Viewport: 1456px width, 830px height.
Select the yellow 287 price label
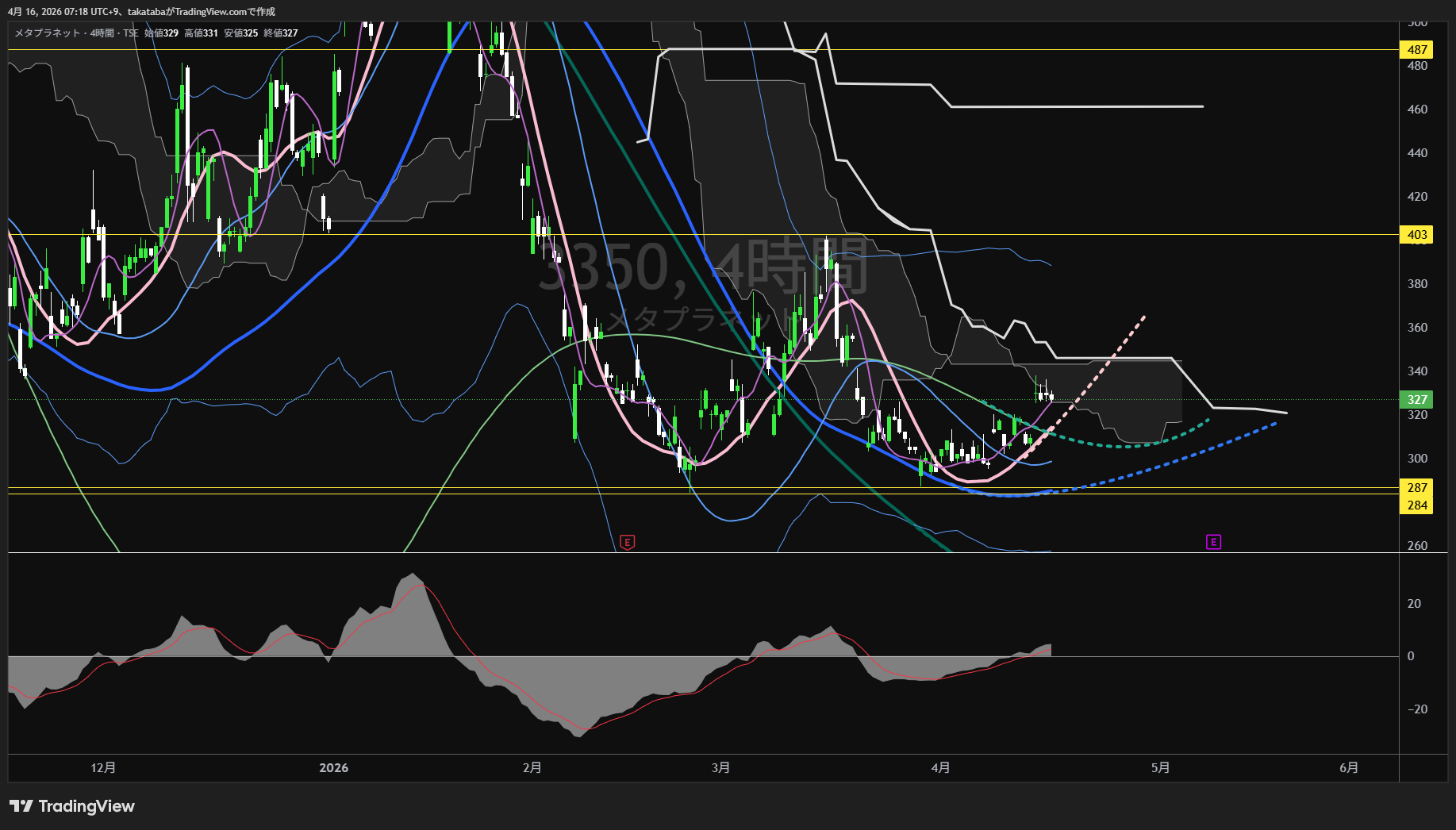click(1416, 488)
